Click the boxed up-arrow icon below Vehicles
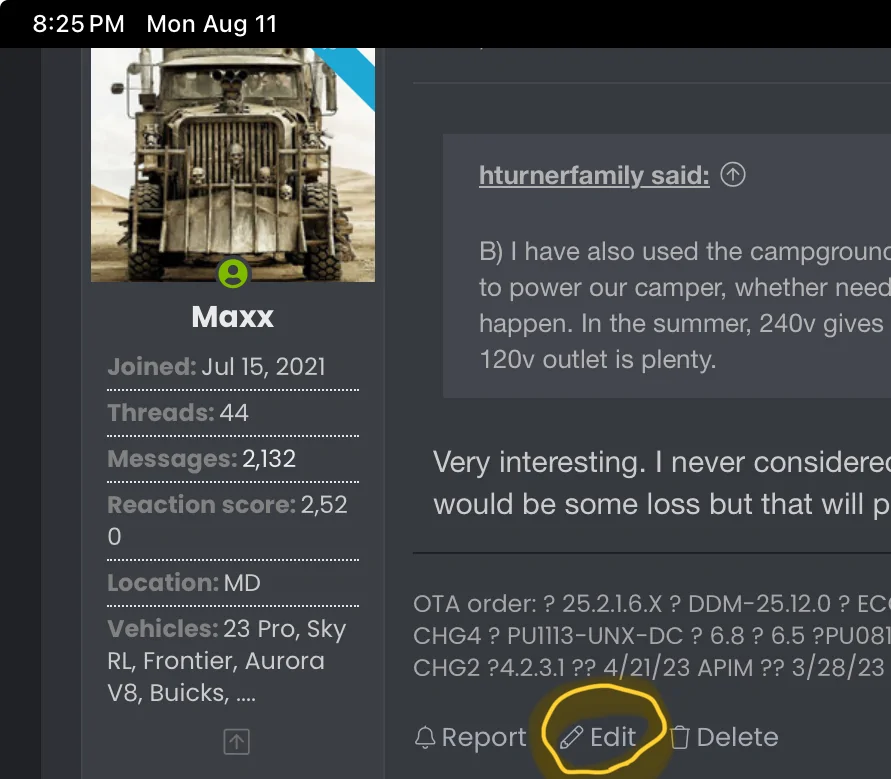 pos(236,741)
